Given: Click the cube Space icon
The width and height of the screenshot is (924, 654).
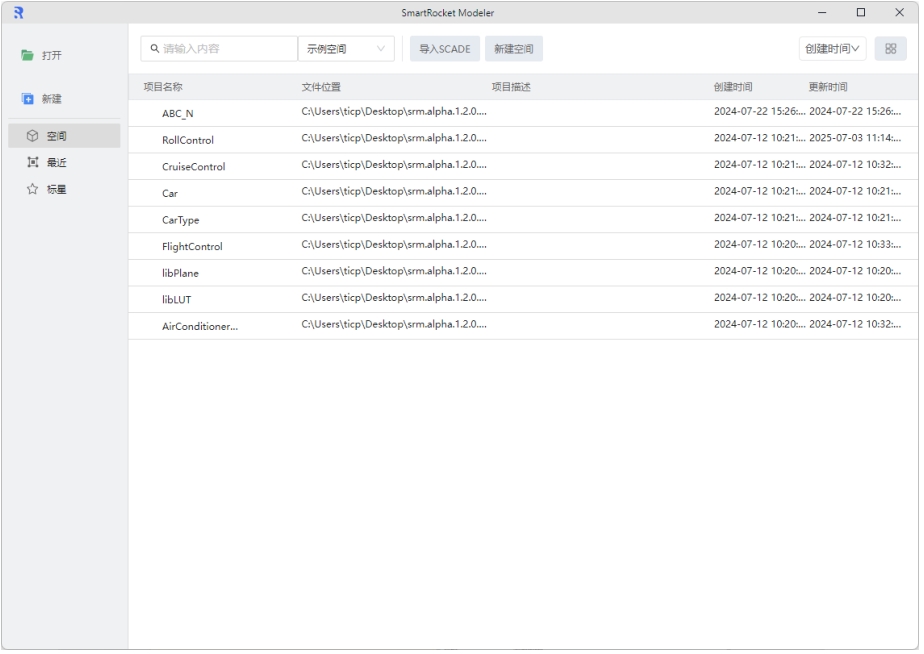Looking at the screenshot, I should [32, 136].
